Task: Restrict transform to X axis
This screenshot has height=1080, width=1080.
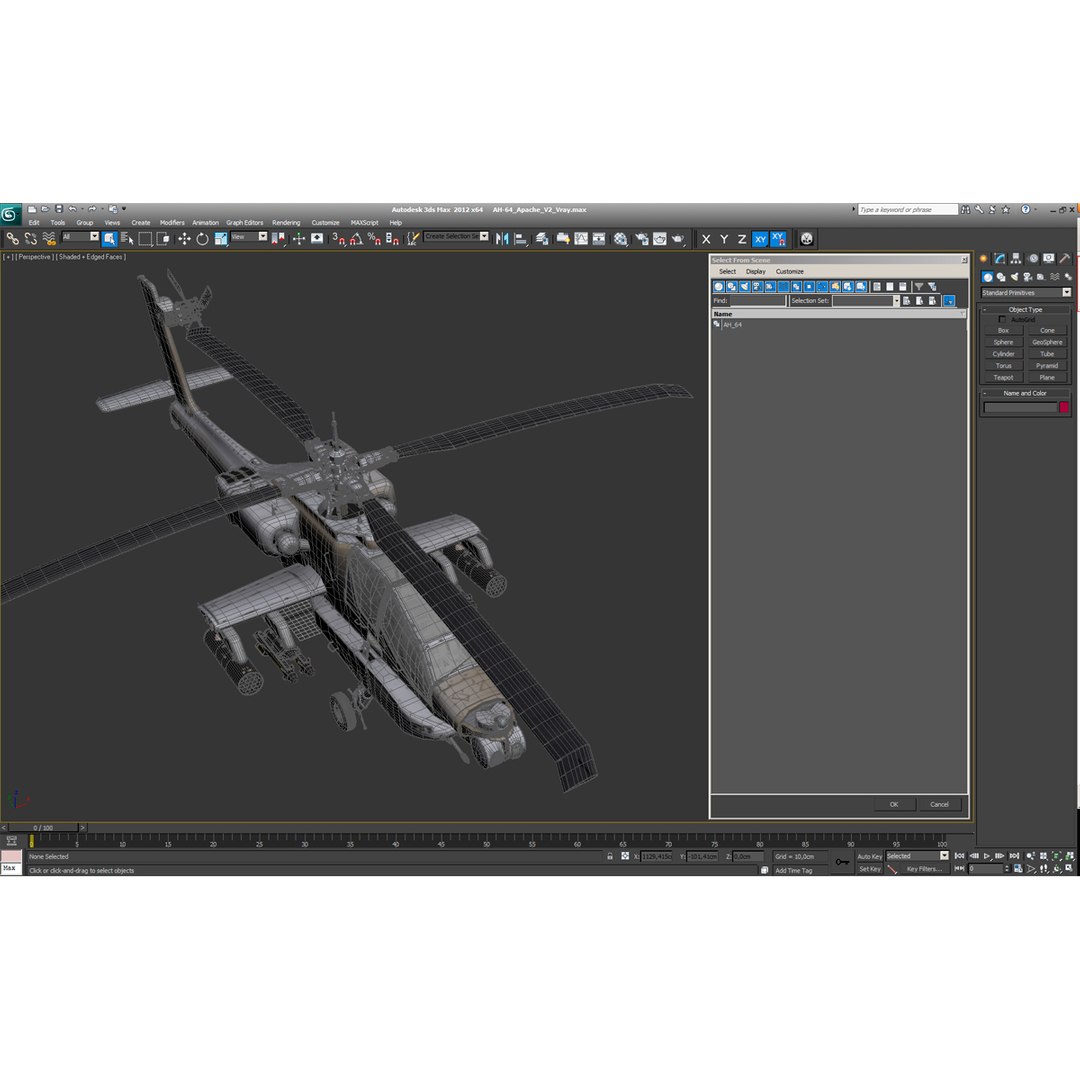Action: 706,239
